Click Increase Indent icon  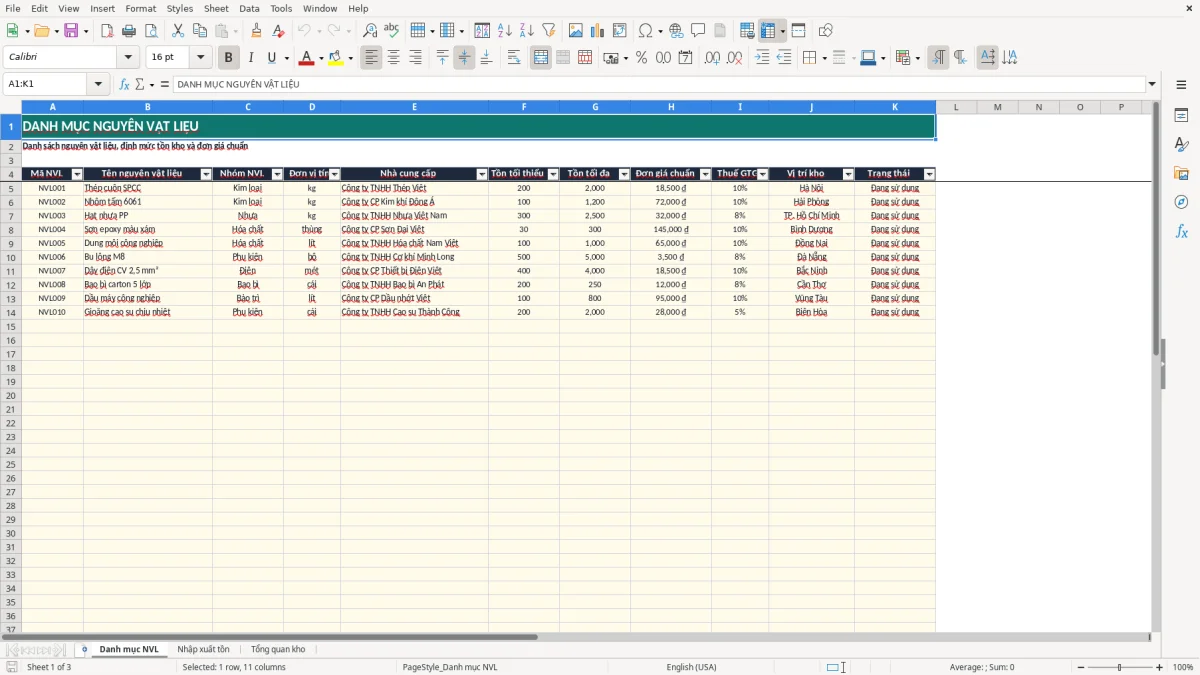(762, 58)
